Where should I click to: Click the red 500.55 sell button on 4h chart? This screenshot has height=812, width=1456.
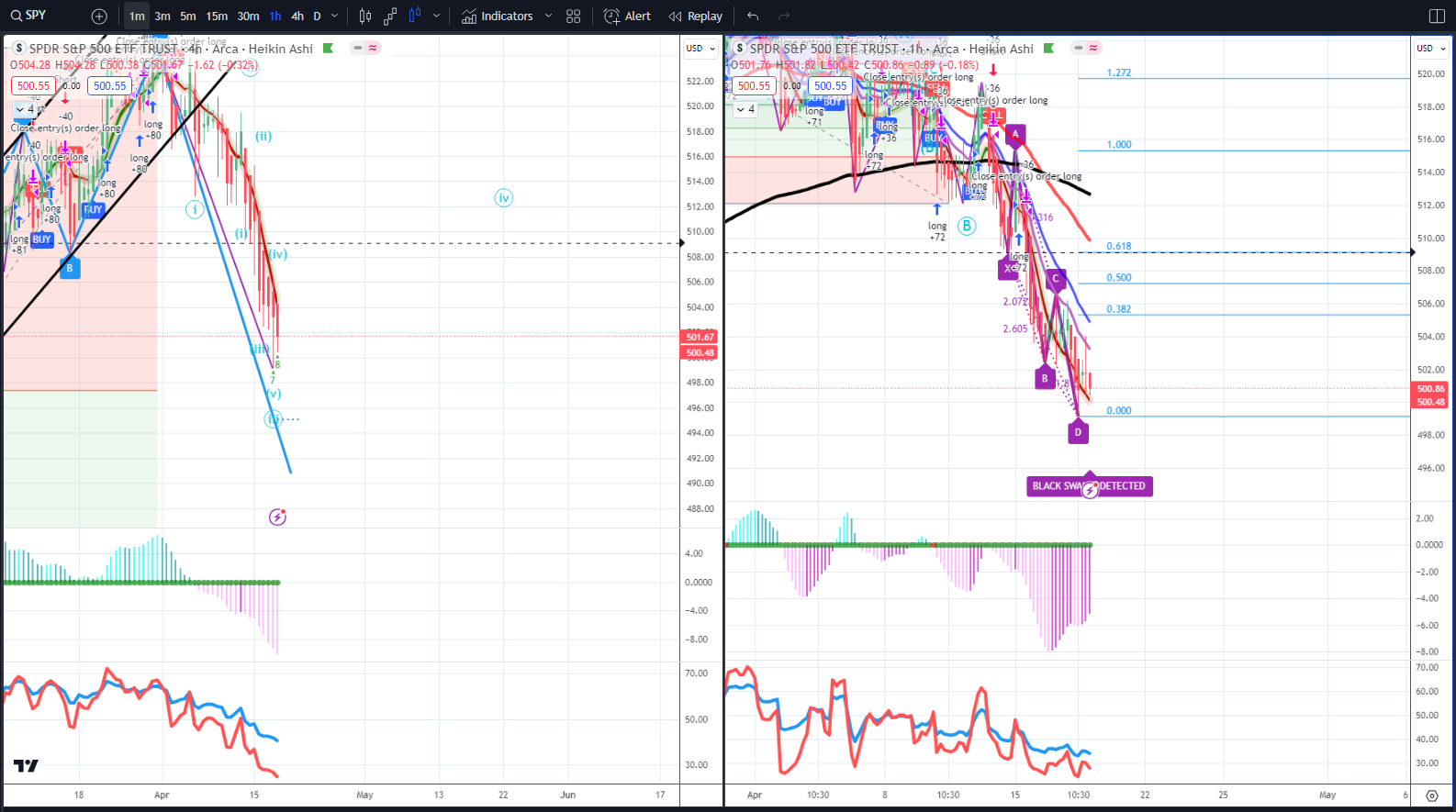pos(34,85)
